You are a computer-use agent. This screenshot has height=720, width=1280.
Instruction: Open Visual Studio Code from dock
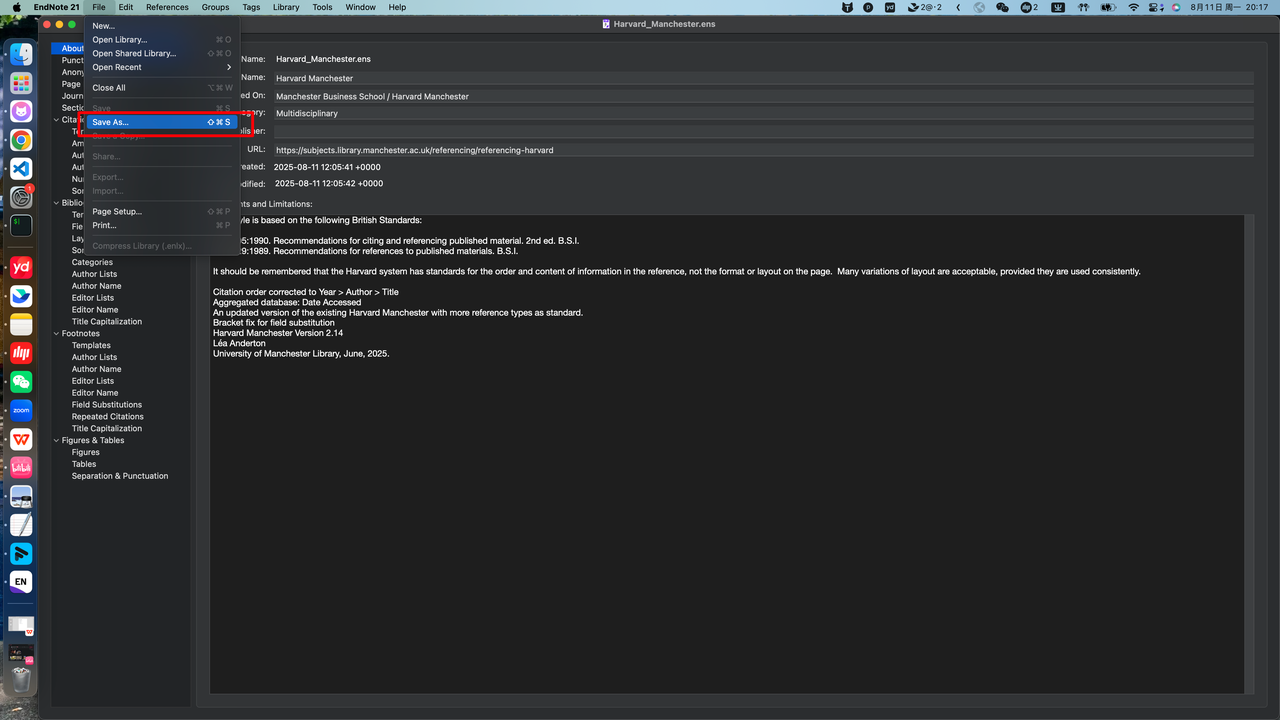click(21, 169)
